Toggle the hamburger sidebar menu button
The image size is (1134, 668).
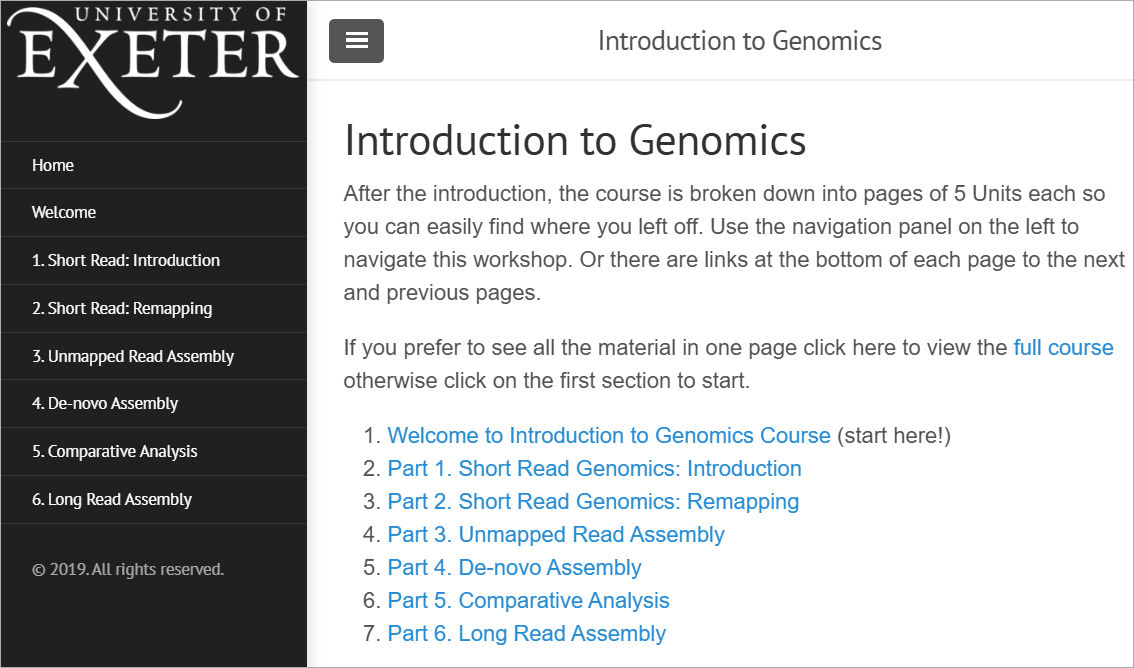pos(356,41)
